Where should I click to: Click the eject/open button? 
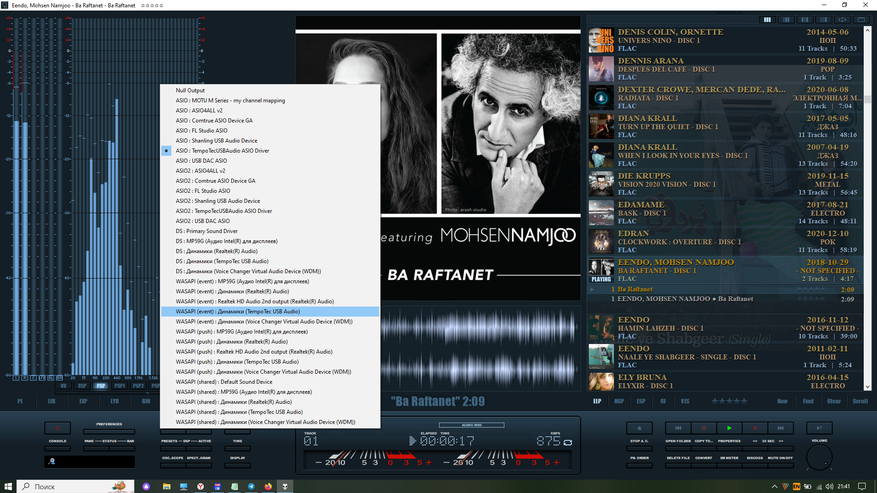pyautogui.click(x=639, y=428)
